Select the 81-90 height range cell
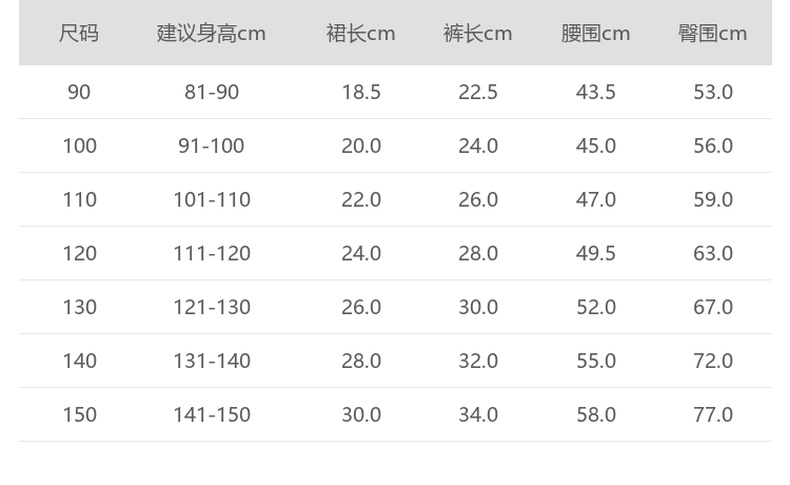This screenshot has height=485, width=790. point(211,92)
